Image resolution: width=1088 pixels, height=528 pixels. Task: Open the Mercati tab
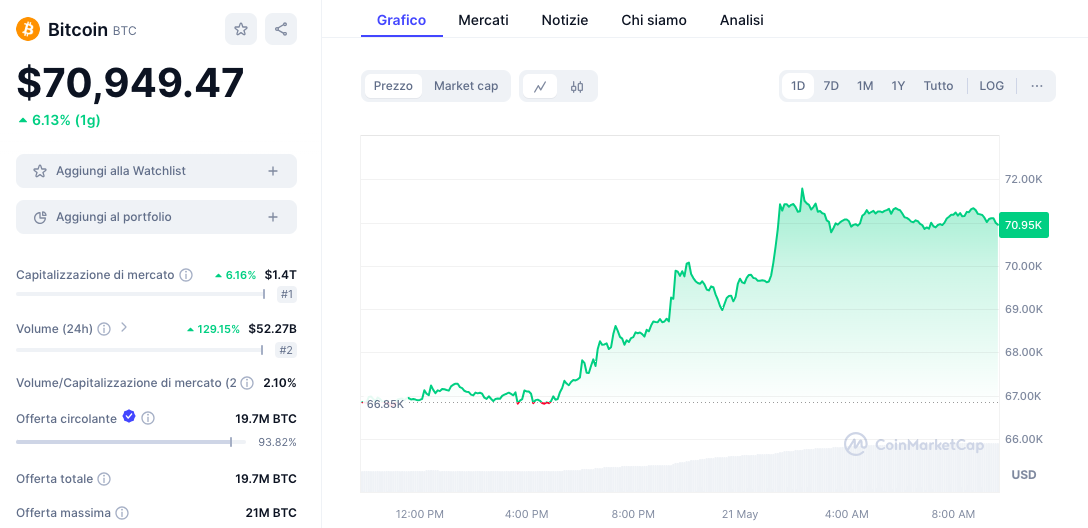(x=483, y=20)
